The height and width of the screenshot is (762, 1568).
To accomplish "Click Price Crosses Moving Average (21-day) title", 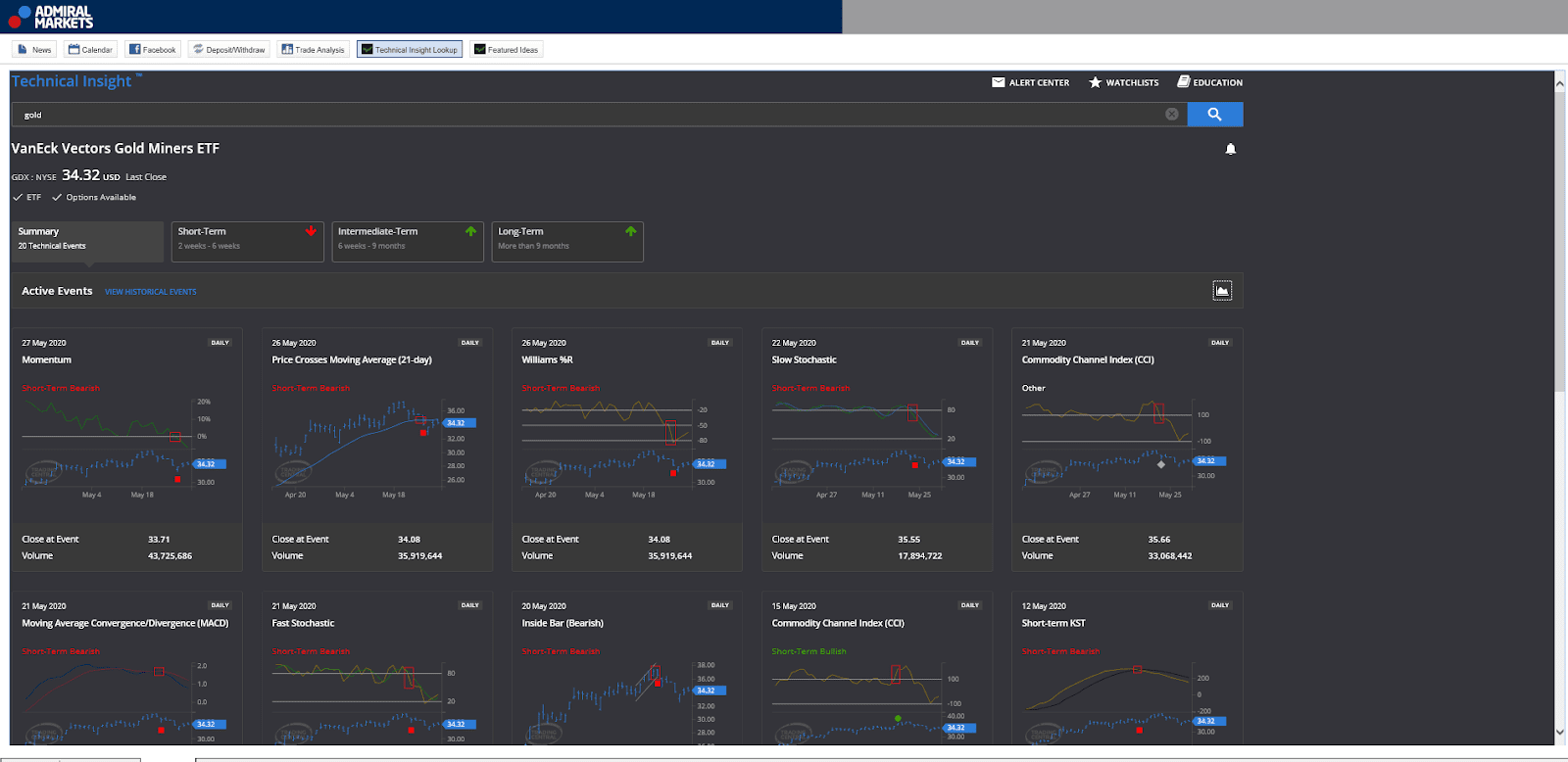I will (352, 360).
